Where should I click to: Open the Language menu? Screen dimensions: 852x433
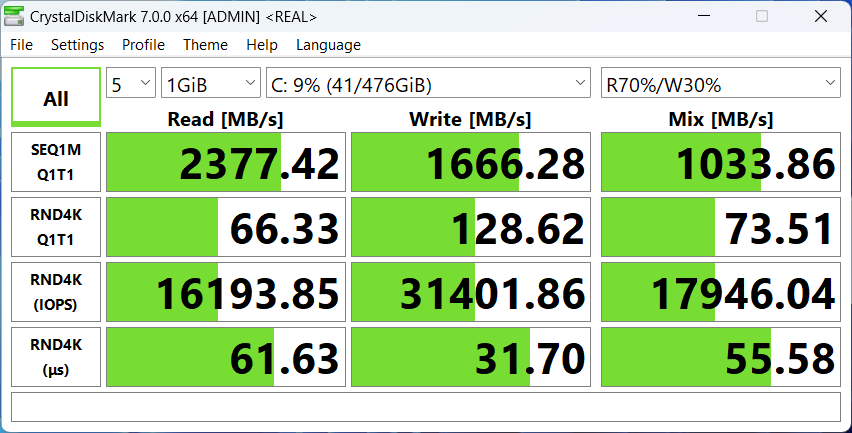click(328, 45)
